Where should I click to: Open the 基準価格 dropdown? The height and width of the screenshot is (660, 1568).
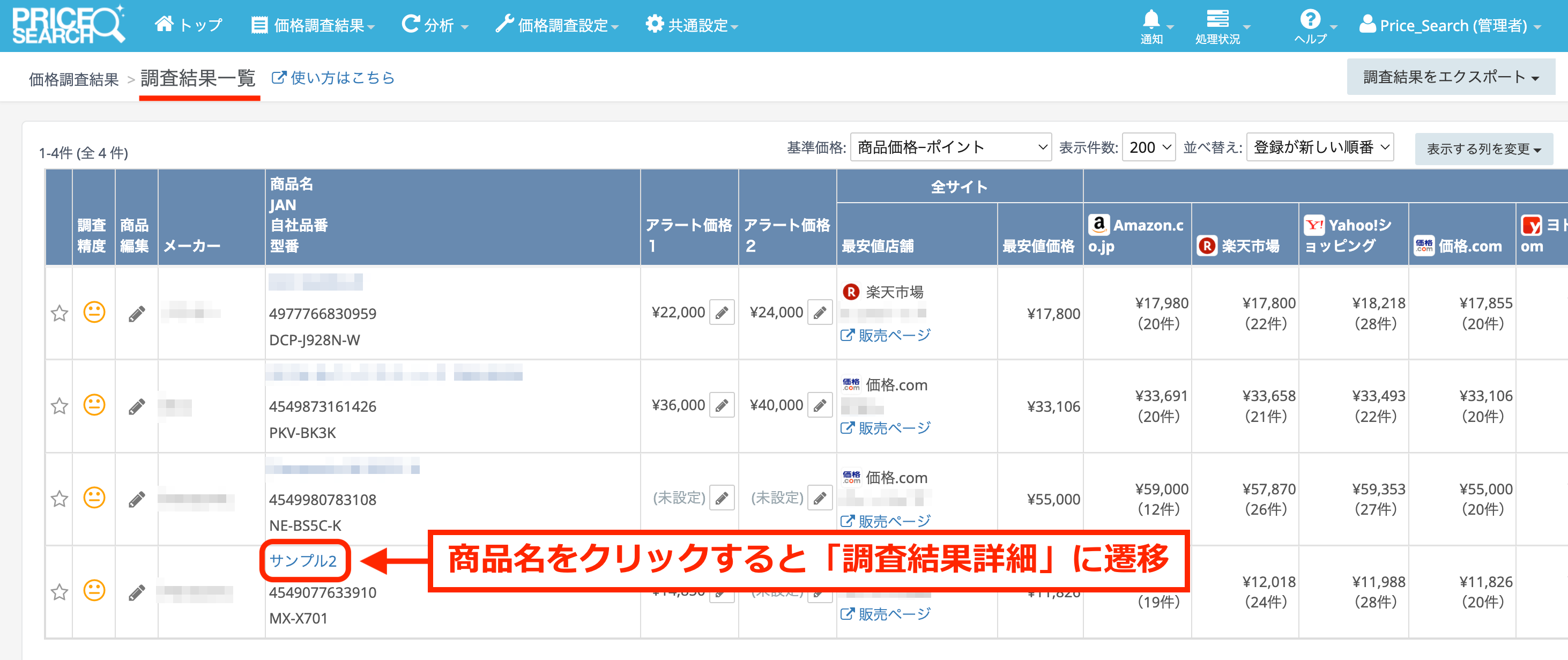pos(950,147)
